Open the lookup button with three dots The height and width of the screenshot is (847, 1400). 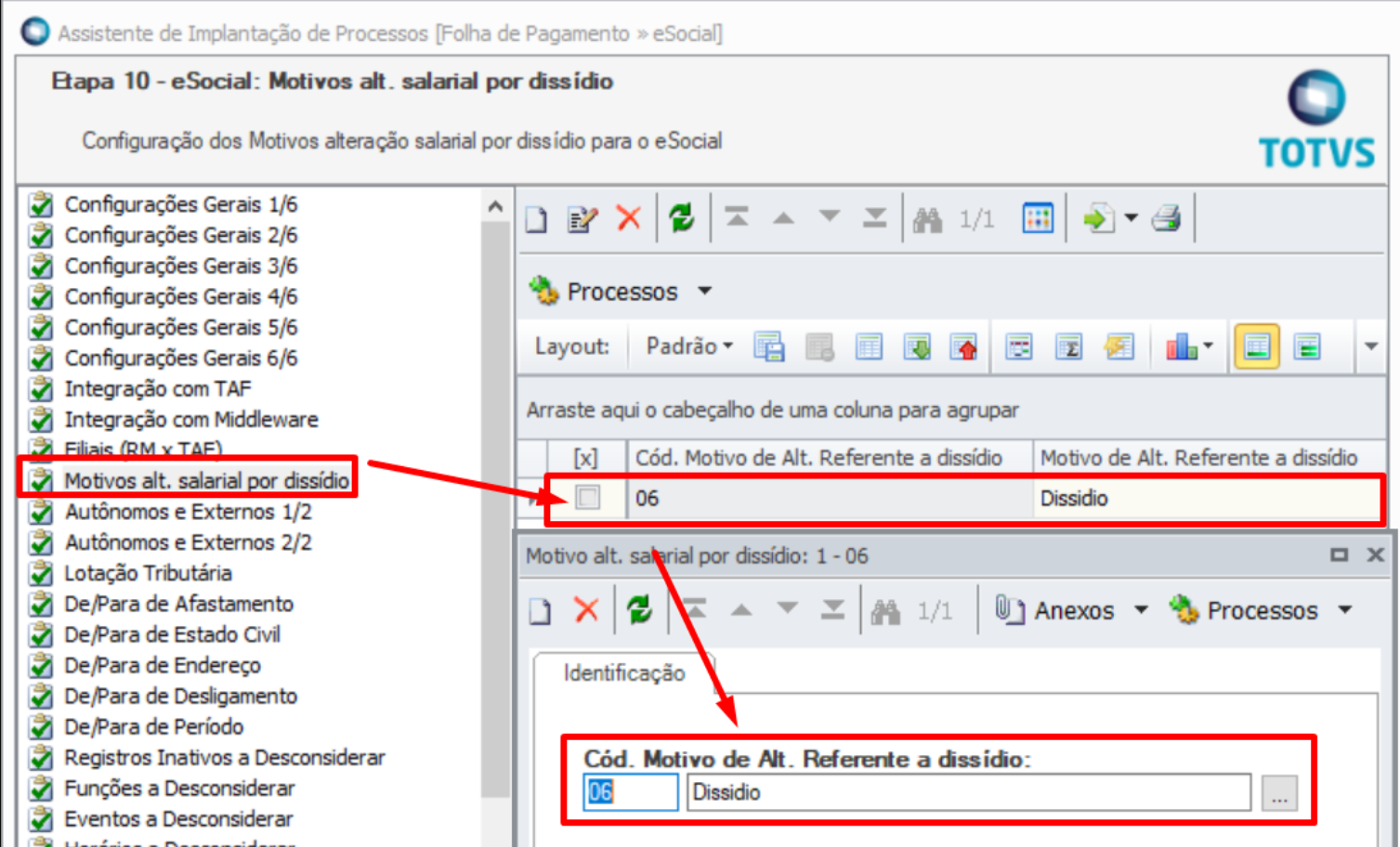(x=1279, y=793)
